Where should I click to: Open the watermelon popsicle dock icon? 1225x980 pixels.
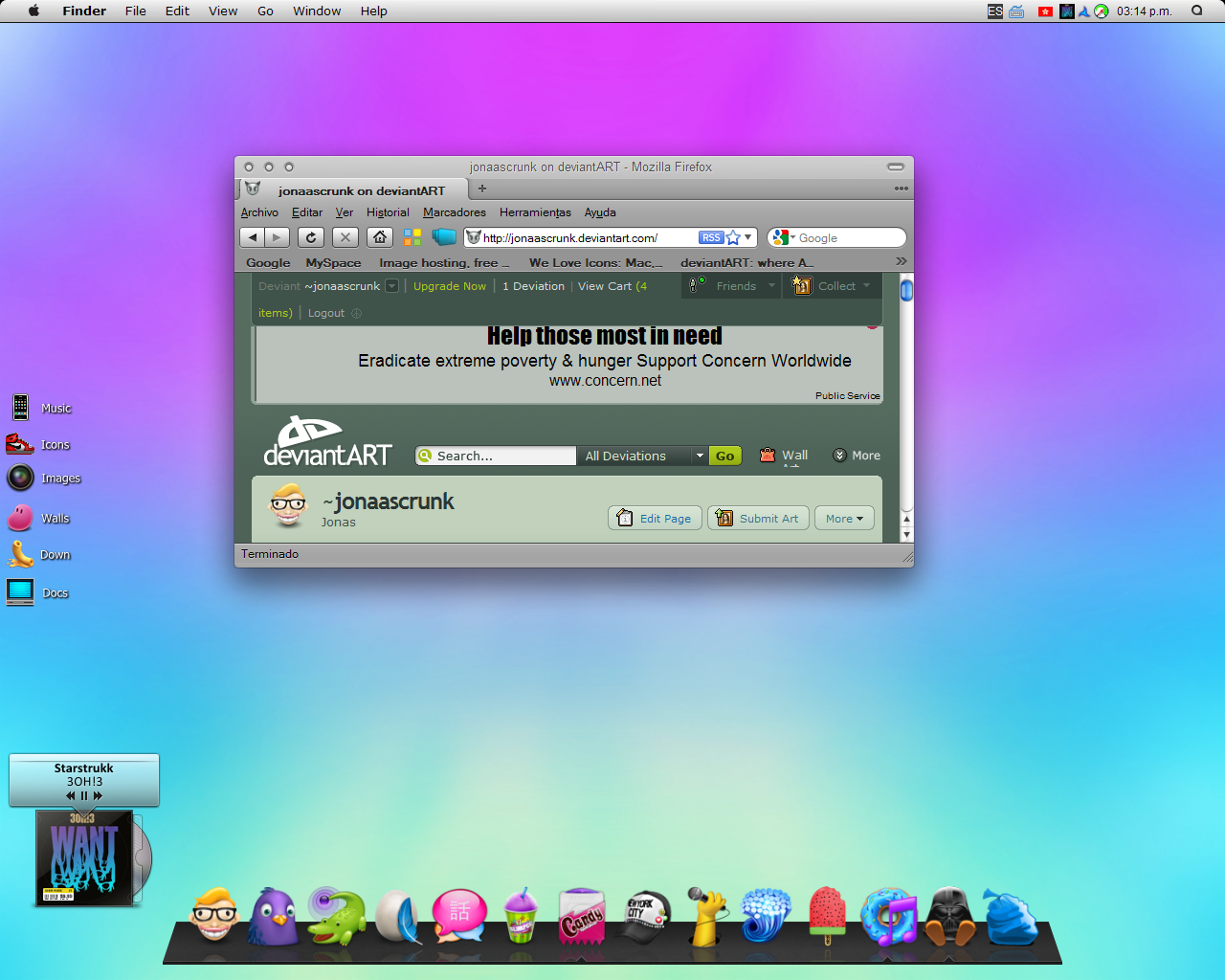click(827, 916)
